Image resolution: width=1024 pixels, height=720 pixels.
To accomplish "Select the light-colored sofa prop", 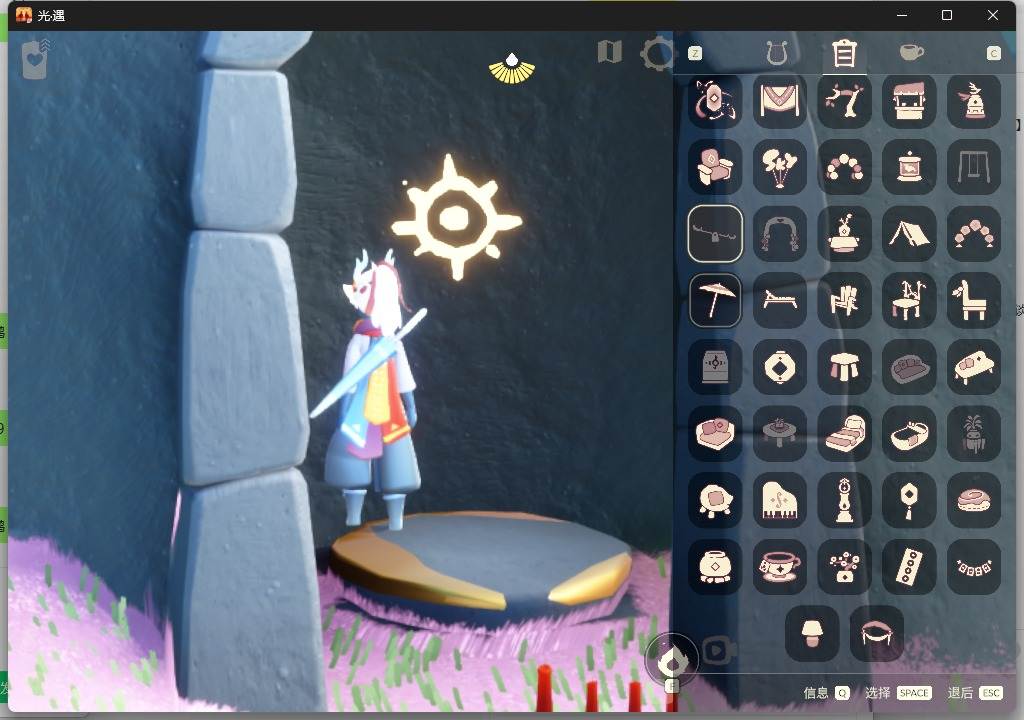I will (x=974, y=367).
